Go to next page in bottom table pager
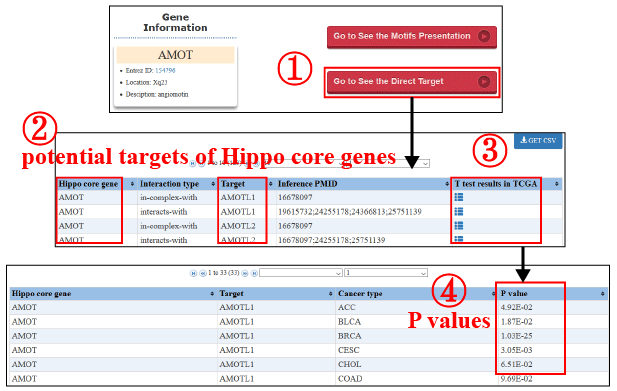Viewport: 617px width, 391px height. click(245, 273)
